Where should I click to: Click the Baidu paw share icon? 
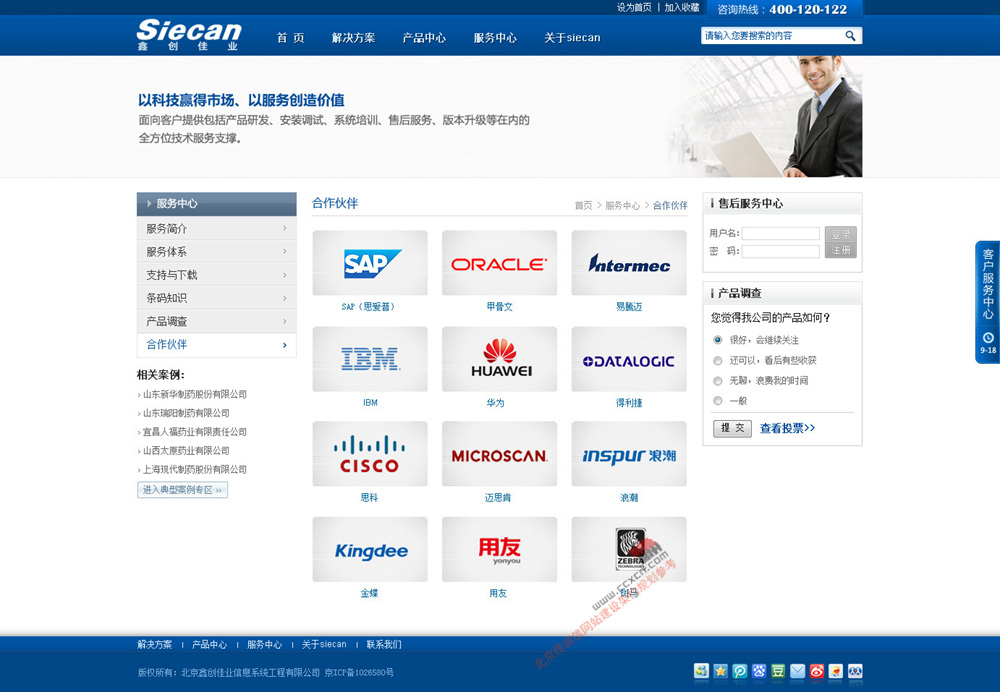[759, 671]
